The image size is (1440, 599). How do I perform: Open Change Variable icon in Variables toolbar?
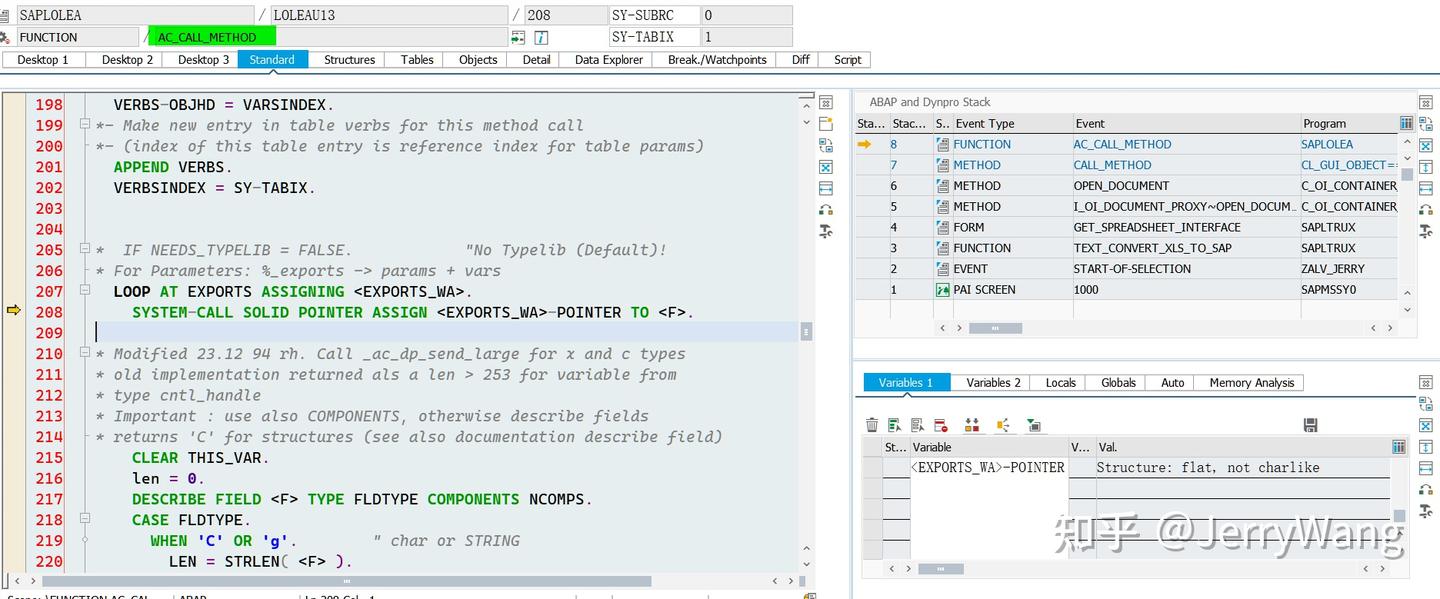tap(894, 424)
